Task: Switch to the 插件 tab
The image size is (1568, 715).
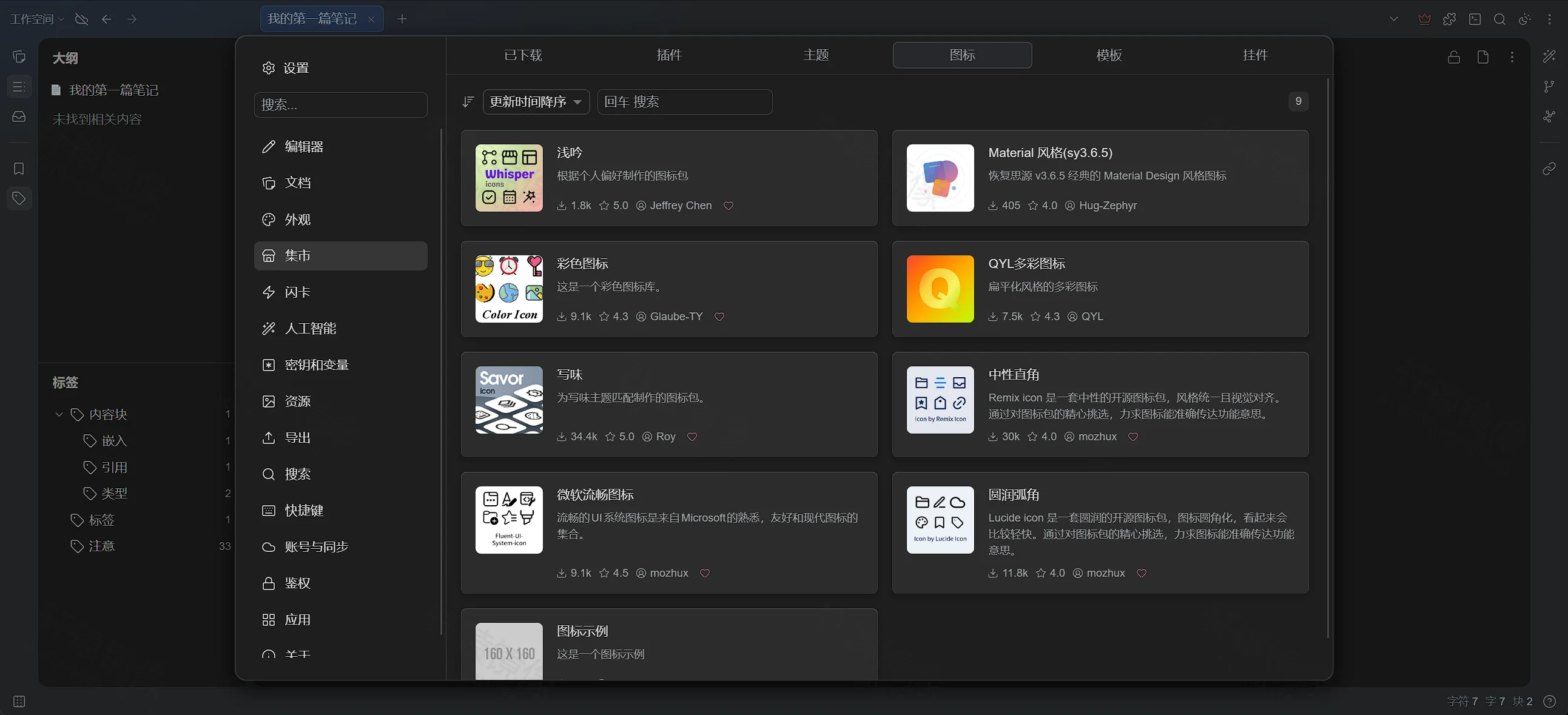Action: click(669, 55)
